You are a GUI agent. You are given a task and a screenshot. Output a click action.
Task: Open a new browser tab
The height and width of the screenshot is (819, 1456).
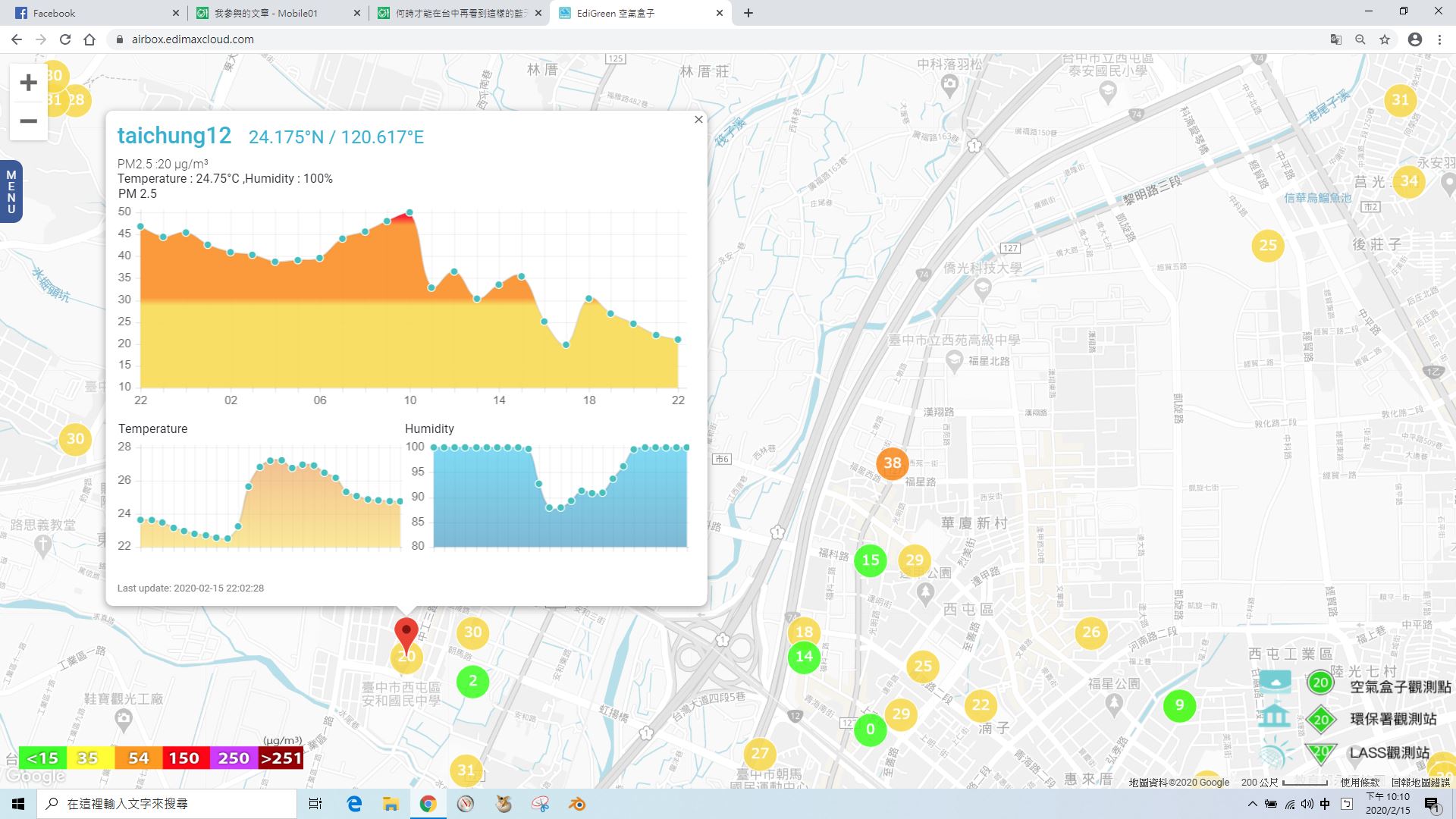748,13
